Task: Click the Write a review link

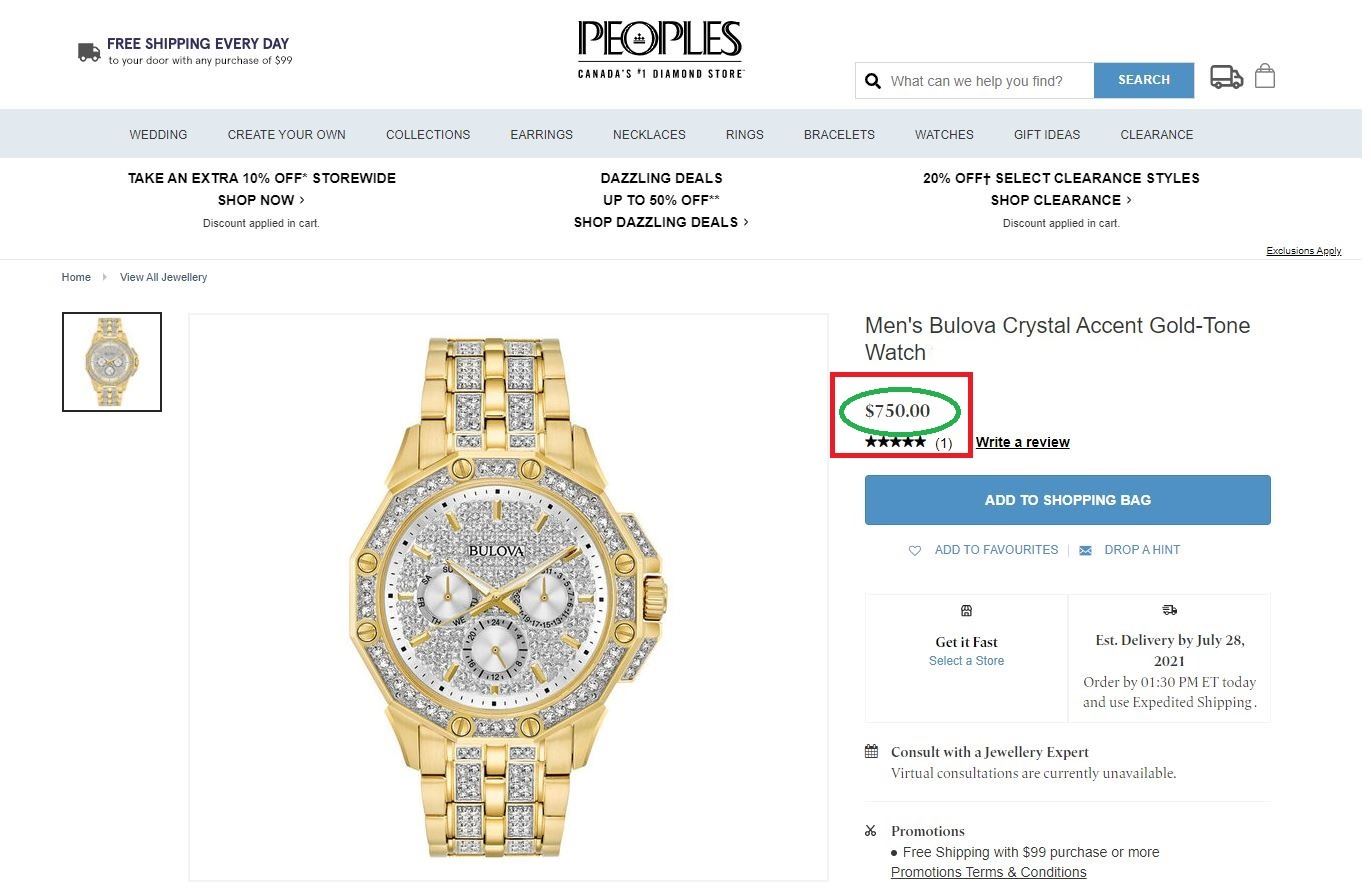Action: coord(1022,442)
